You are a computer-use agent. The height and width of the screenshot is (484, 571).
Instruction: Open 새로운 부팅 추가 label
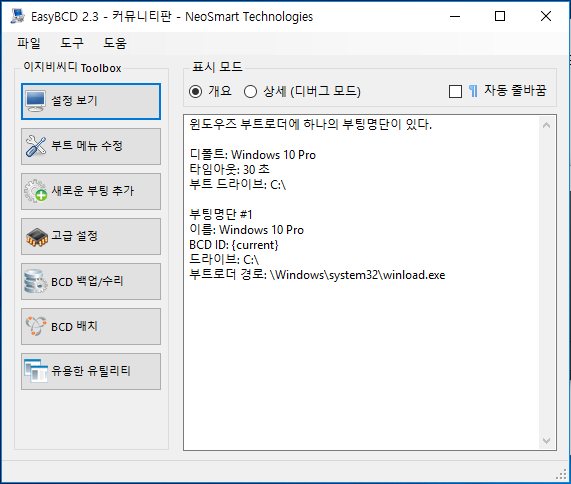92,191
